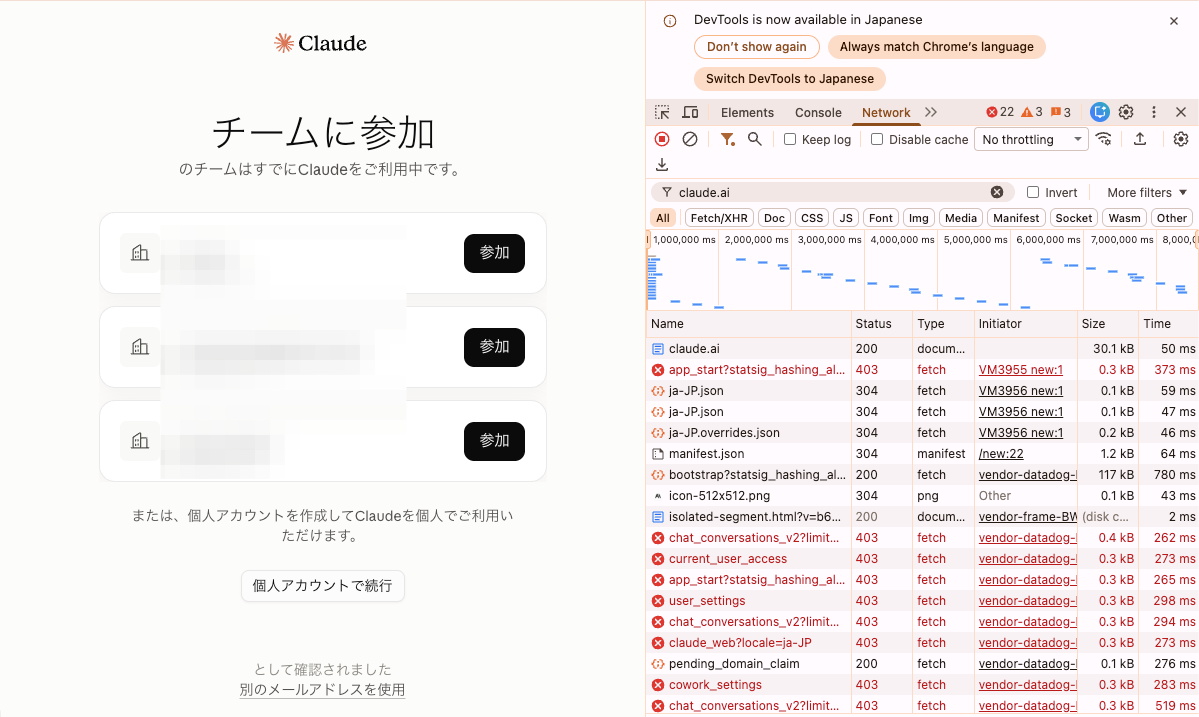Image resolution: width=1199 pixels, height=717 pixels.
Task: Click Switch DevTools to Japanese
Action: pyautogui.click(x=789, y=79)
